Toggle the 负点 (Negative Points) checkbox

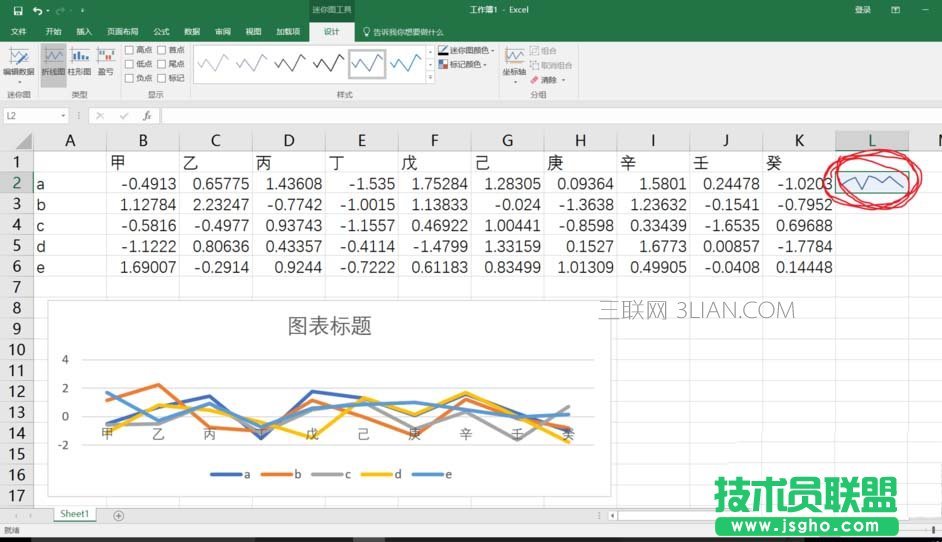(x=129, y=78)
